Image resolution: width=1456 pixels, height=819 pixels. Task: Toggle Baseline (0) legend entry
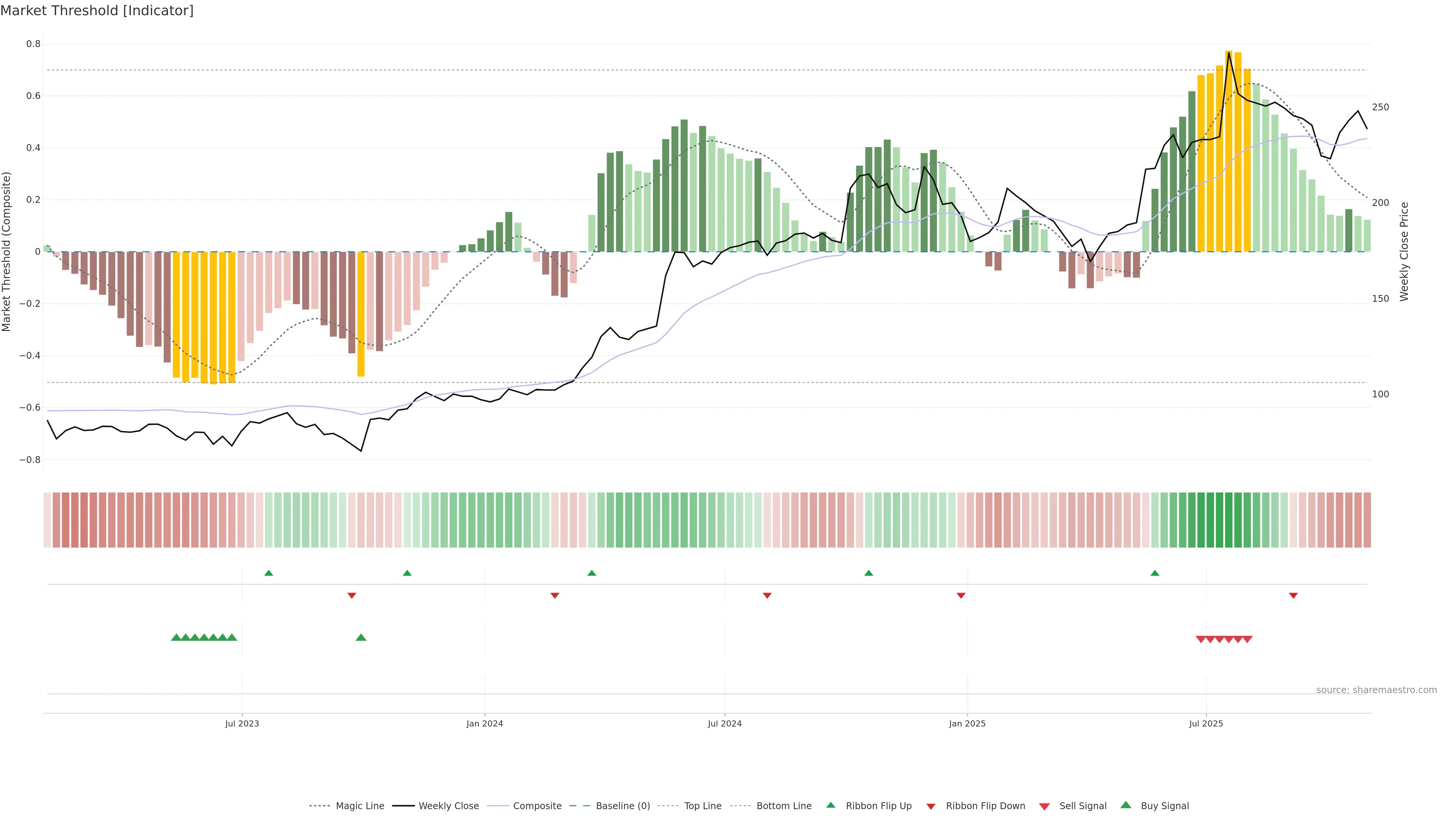click(623, 806)
